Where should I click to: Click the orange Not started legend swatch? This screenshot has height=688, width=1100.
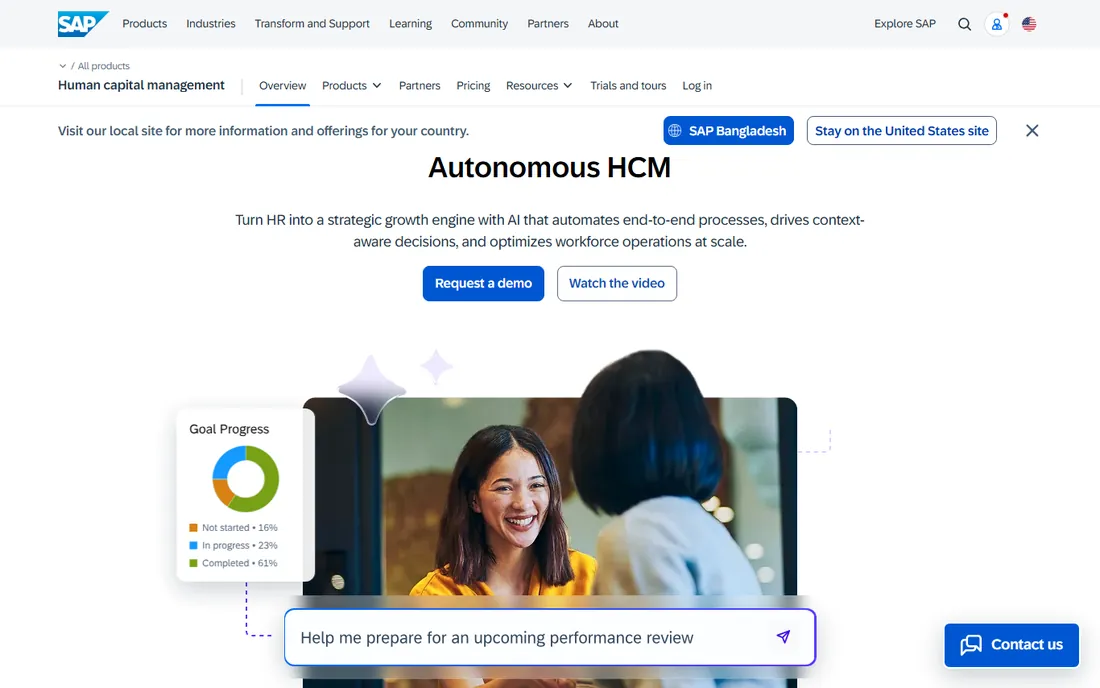point(194,527)
